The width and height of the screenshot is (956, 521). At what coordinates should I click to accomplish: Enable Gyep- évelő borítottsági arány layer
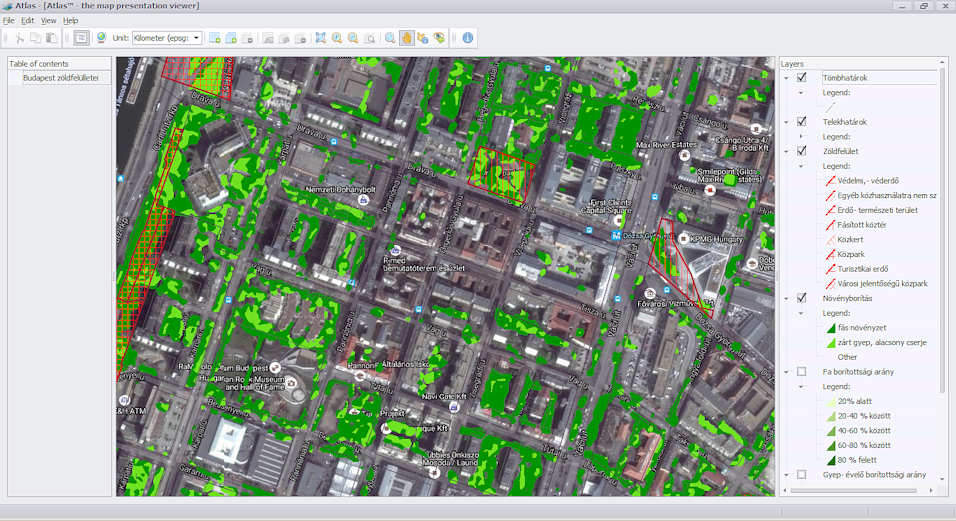click(802, 474)
